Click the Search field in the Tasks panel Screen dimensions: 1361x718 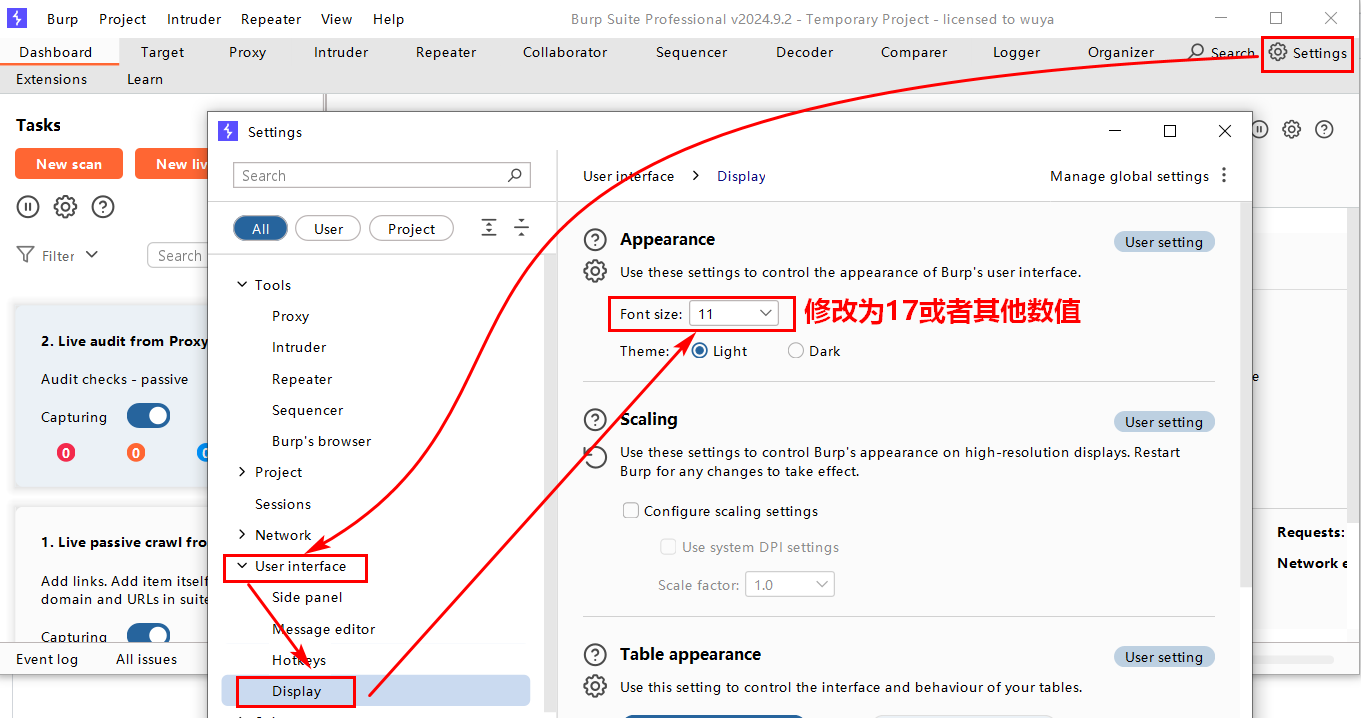pyautogui.click(x=177, y=255)
